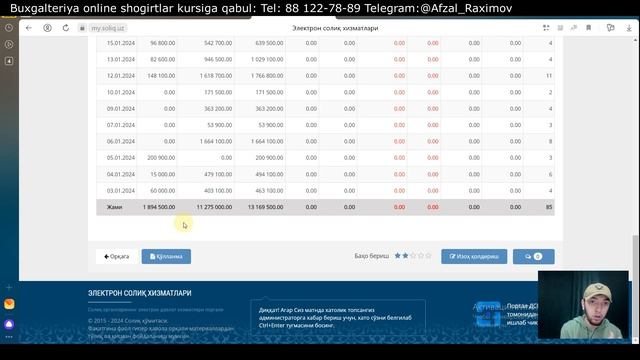Click the webcam video overlay of the presenter
The height and width of the screenshot is (360, 640).
coord(583,305)
